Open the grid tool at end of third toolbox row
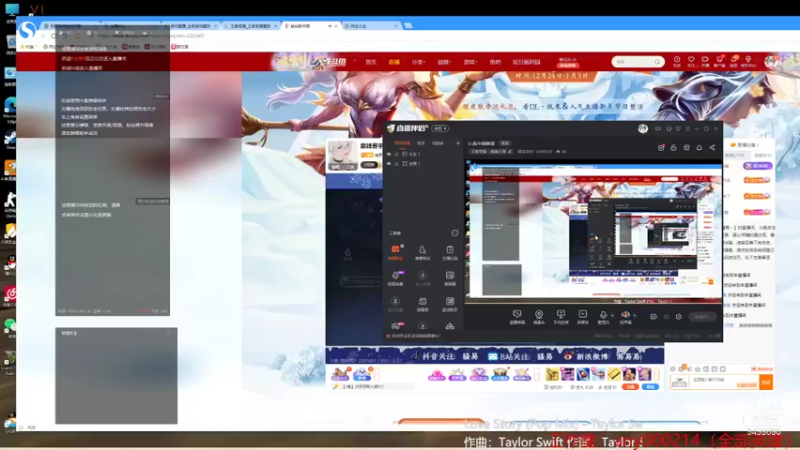The image size is (800, 450). [450, 304]
